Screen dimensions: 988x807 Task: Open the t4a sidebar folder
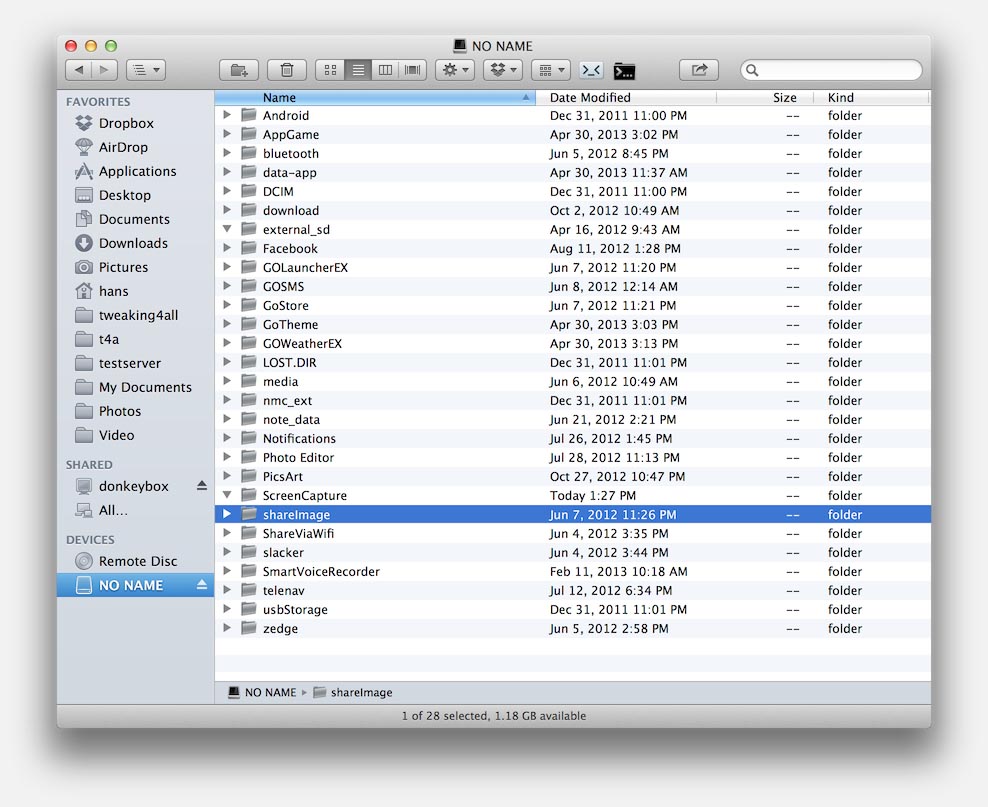pos(109,339)
